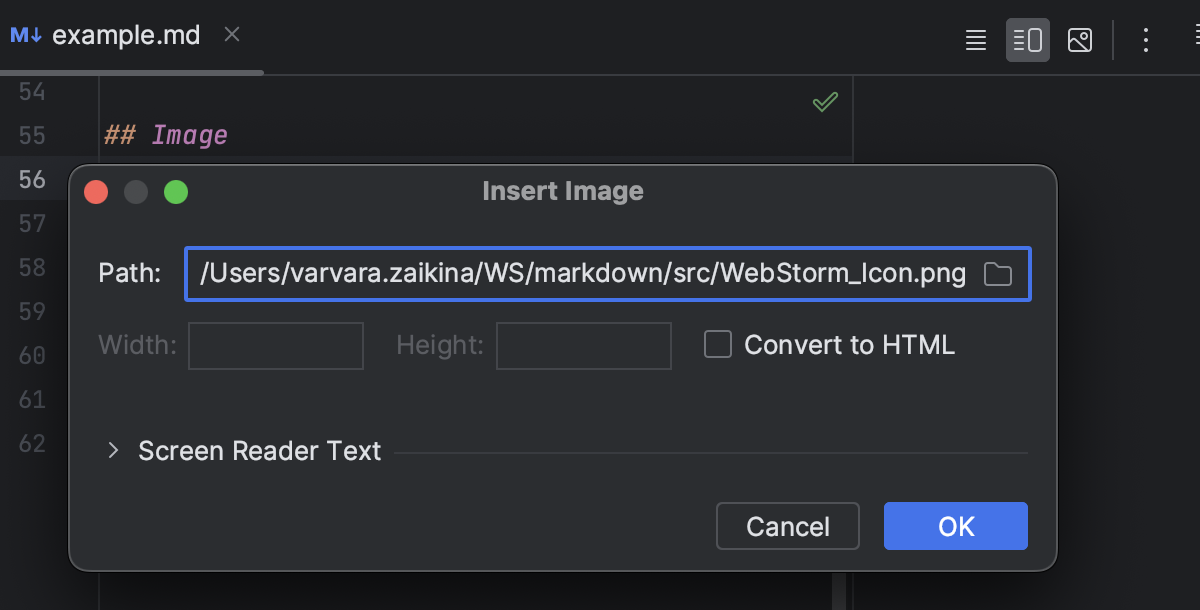This screenshot has width=1200, height=610.
Task: Collapse the Screen Reader Text disclosure triangle
Action: pyautogui.click(x=112, y=451)
